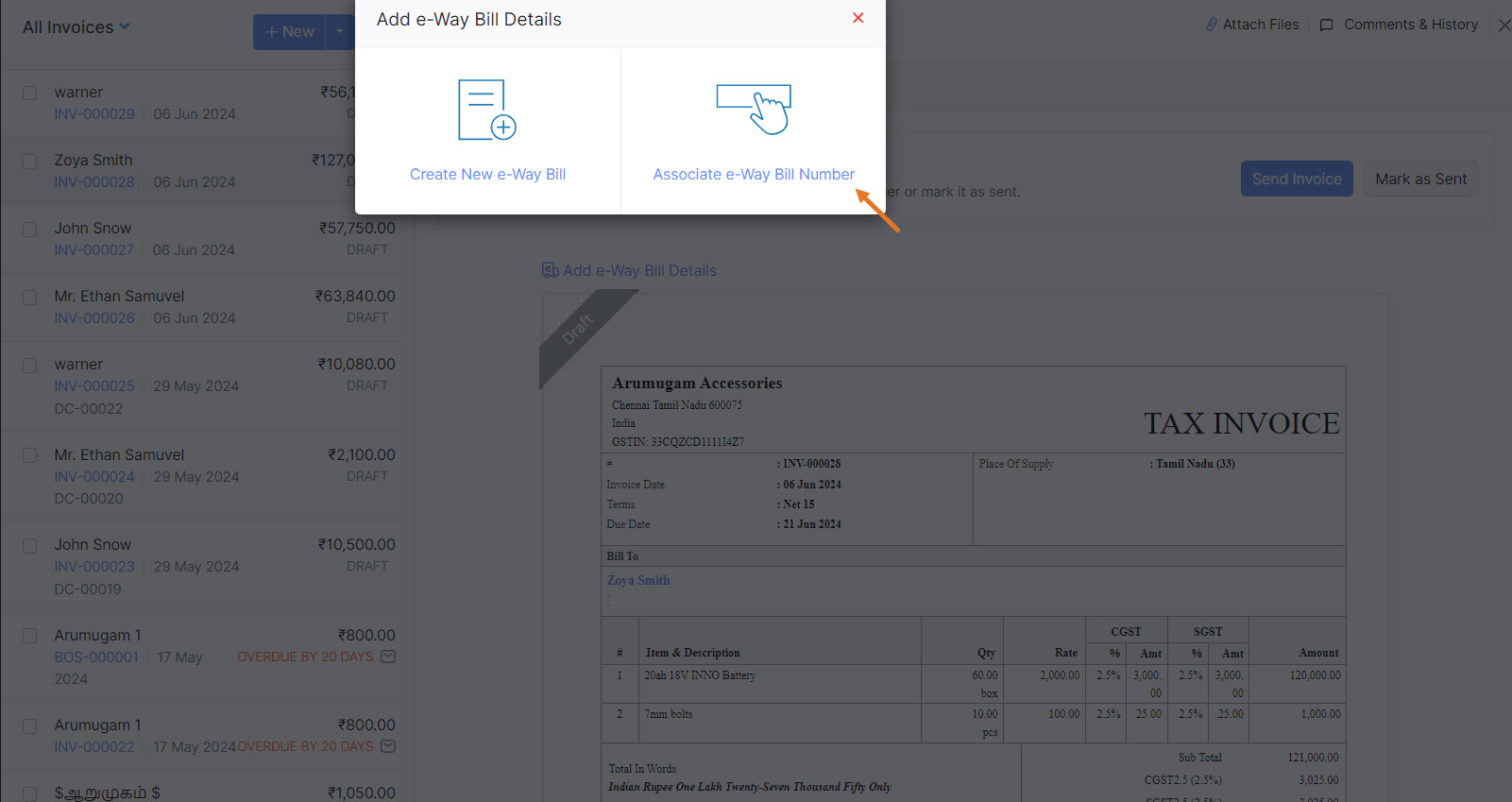Open Comments & History speech bubble icon
This screenshot has width=1512, height=802.
tap(1326, 25)
